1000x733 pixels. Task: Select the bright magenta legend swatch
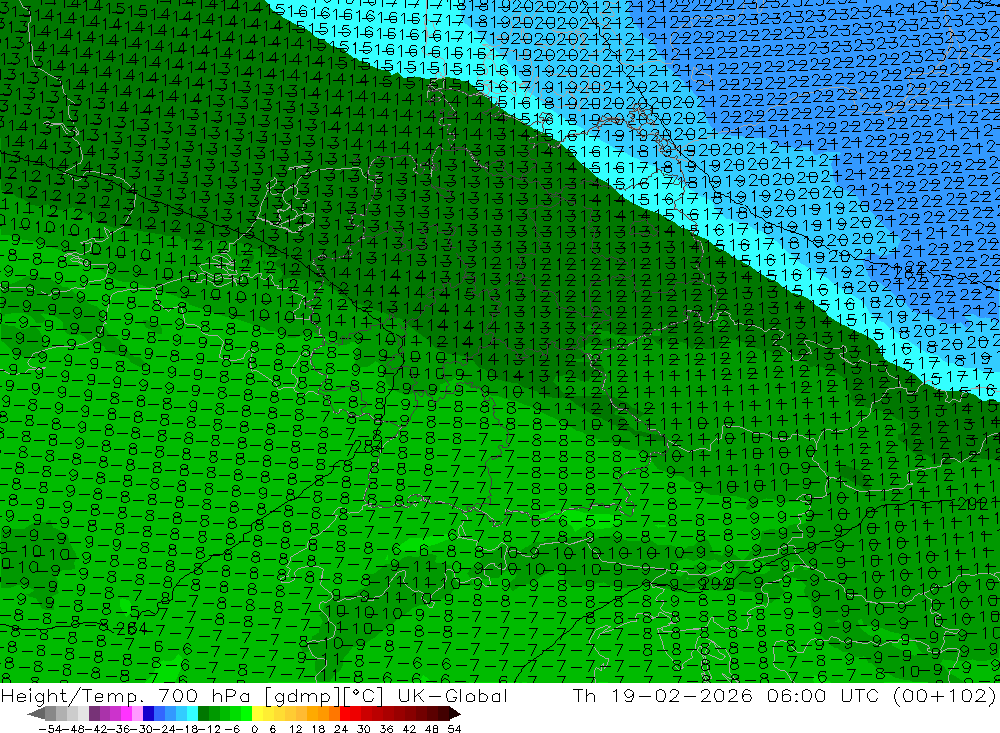click(126, 713)
